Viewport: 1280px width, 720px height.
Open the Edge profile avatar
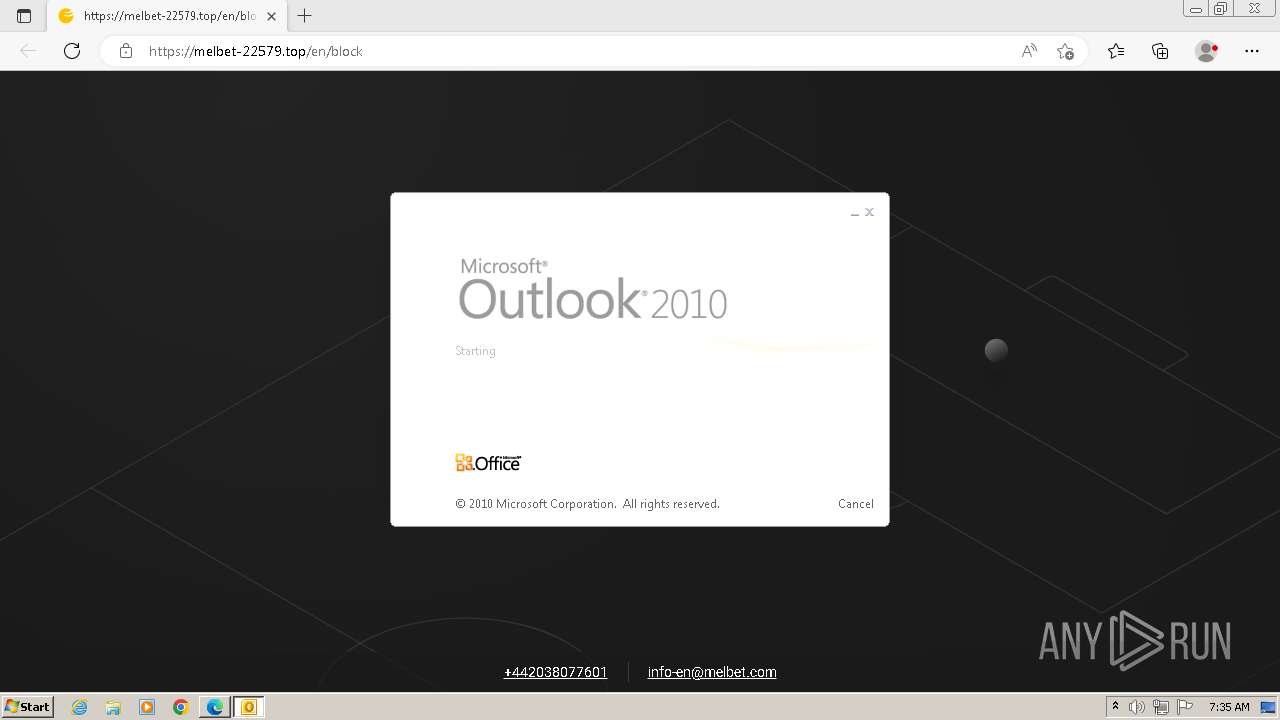[1206, 51]
